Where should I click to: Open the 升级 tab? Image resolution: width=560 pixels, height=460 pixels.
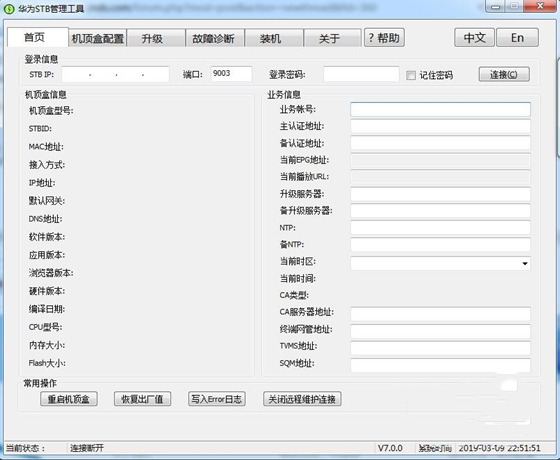(156, 38)
